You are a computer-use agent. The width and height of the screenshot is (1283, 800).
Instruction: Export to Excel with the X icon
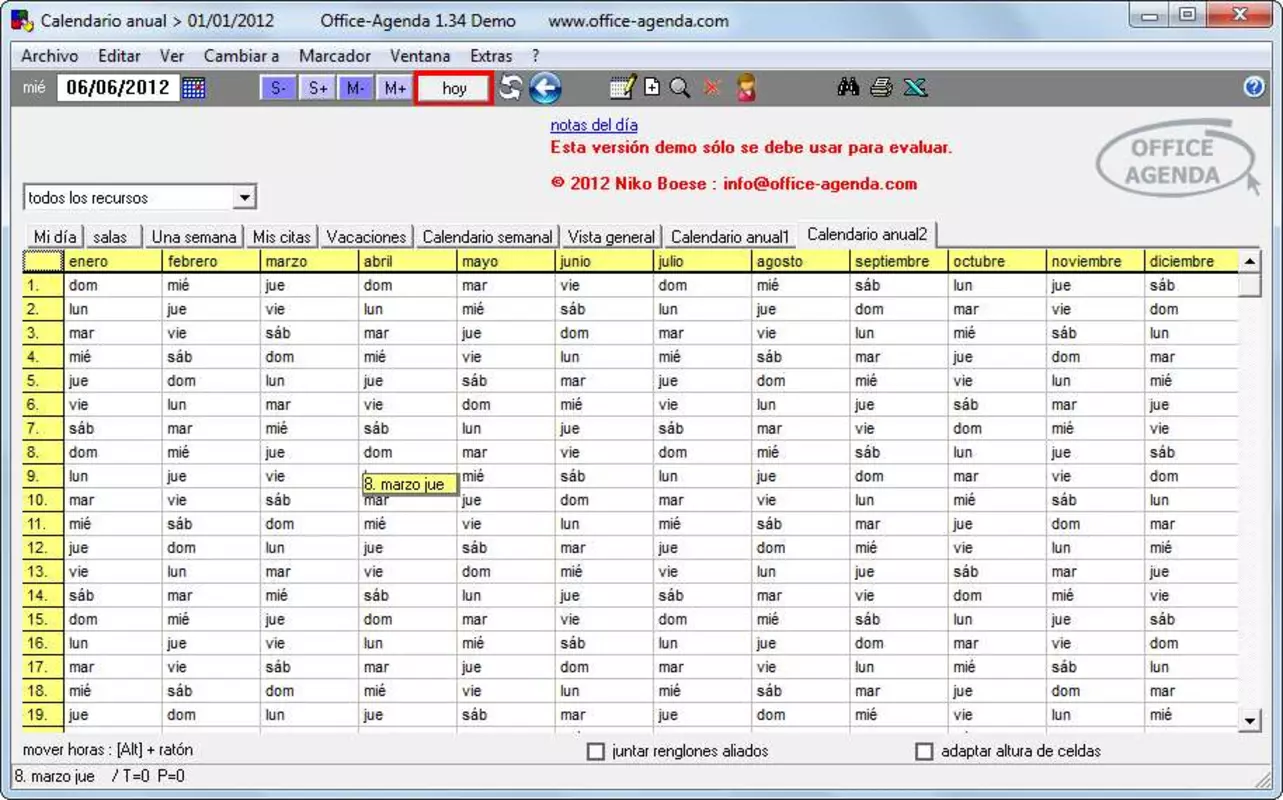[915, 88]
